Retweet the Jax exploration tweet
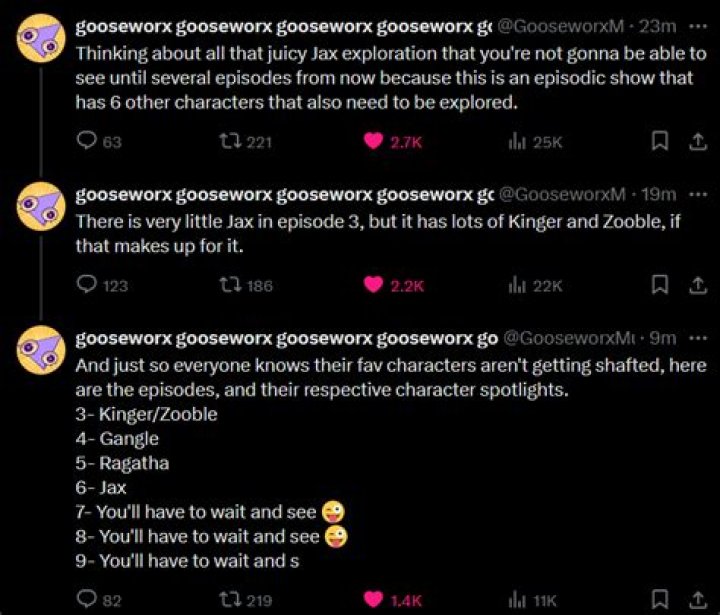Viewport: 720px width, 615px height. 230,142
